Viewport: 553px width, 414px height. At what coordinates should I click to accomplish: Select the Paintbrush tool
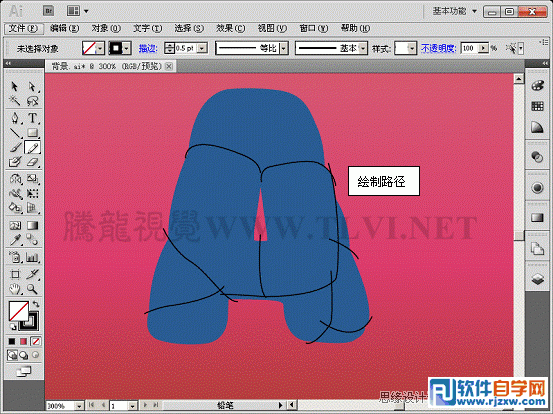coord(15,147)
